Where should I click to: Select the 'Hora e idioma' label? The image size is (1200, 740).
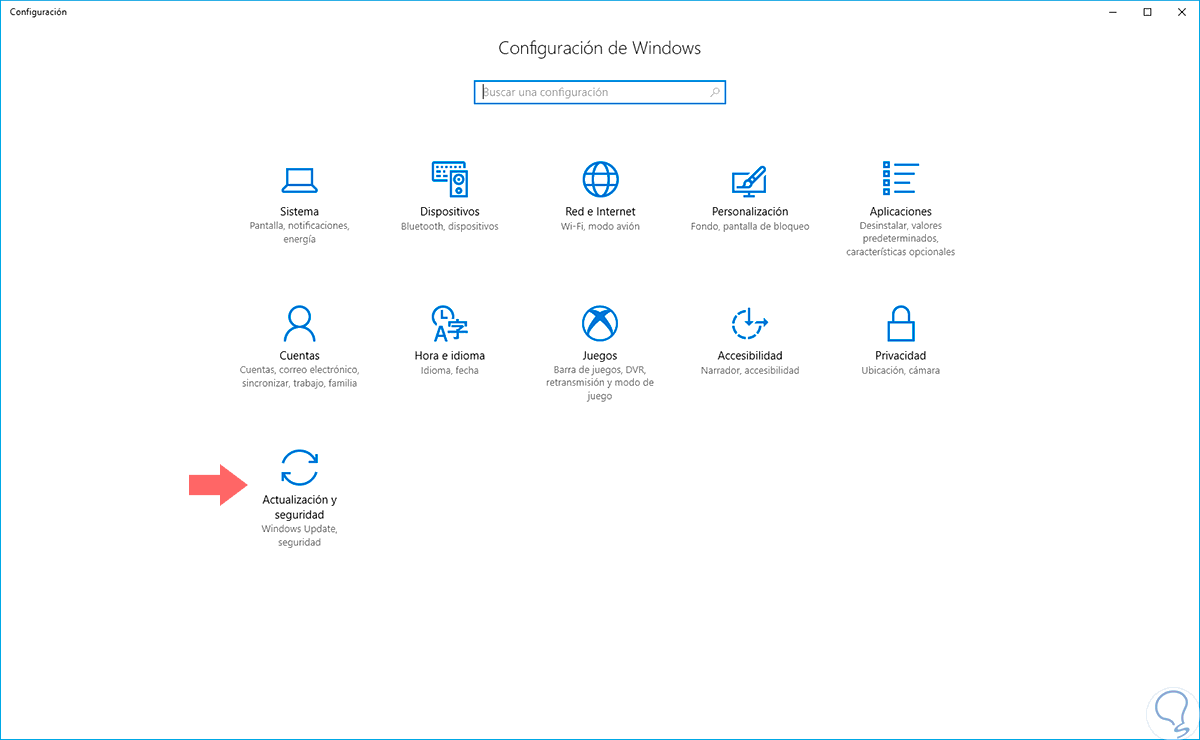[450, 356]
